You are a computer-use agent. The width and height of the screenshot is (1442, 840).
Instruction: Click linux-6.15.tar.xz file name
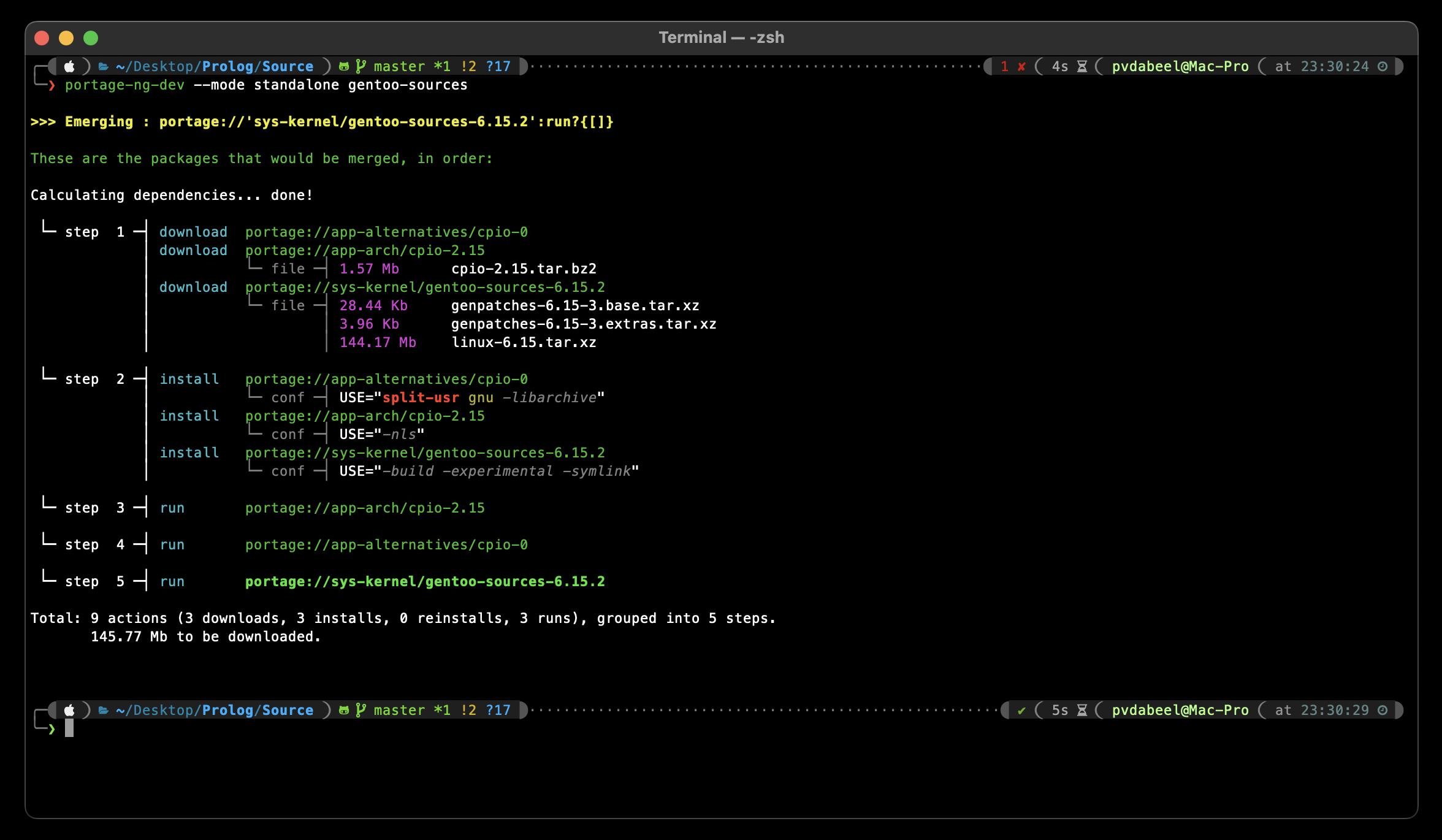523,342
